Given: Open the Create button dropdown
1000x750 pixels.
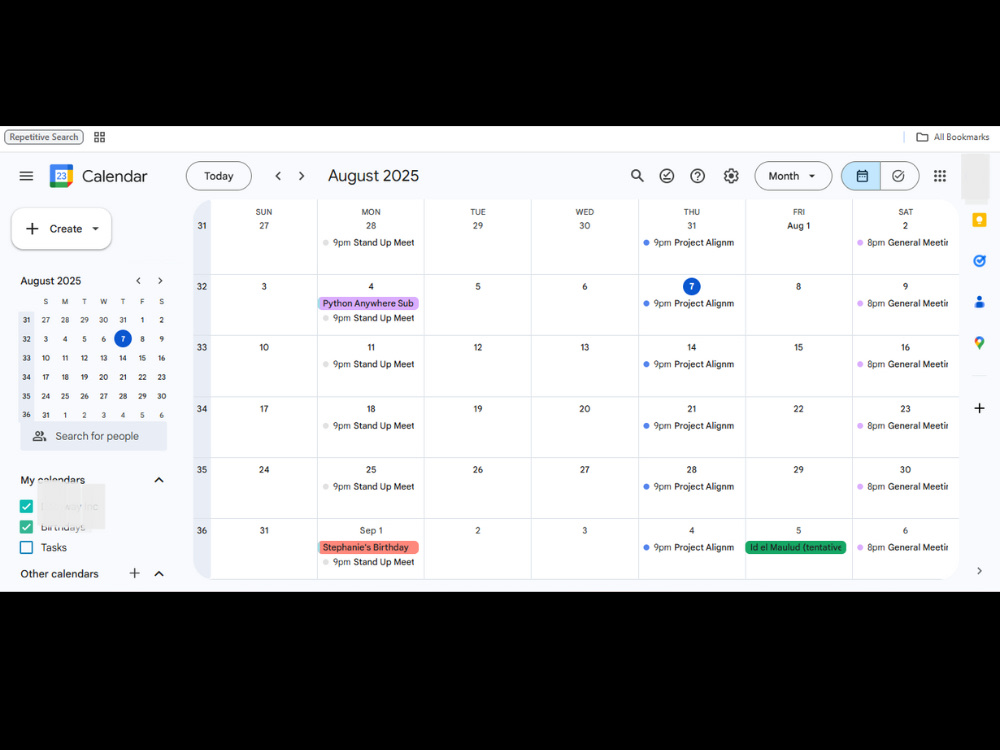Looking at the screenshot, I should pos(96,229).
